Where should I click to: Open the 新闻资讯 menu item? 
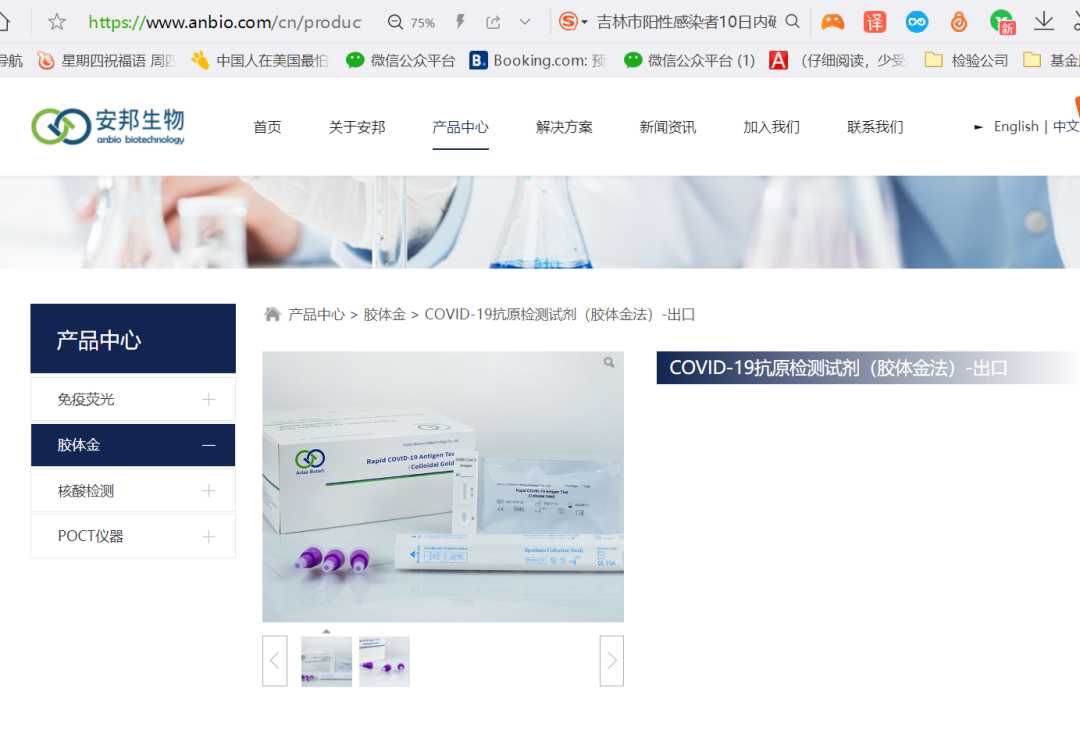click(x=667, y=127)
